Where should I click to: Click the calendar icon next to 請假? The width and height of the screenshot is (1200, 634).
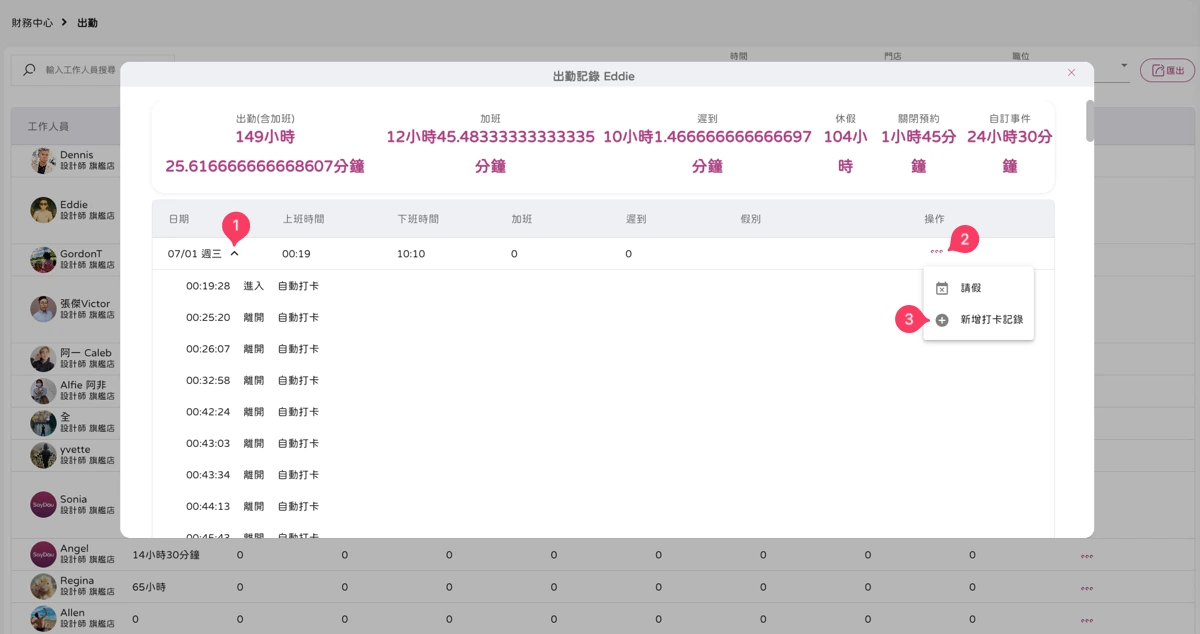pyautogui.click(x=942, y=288)
